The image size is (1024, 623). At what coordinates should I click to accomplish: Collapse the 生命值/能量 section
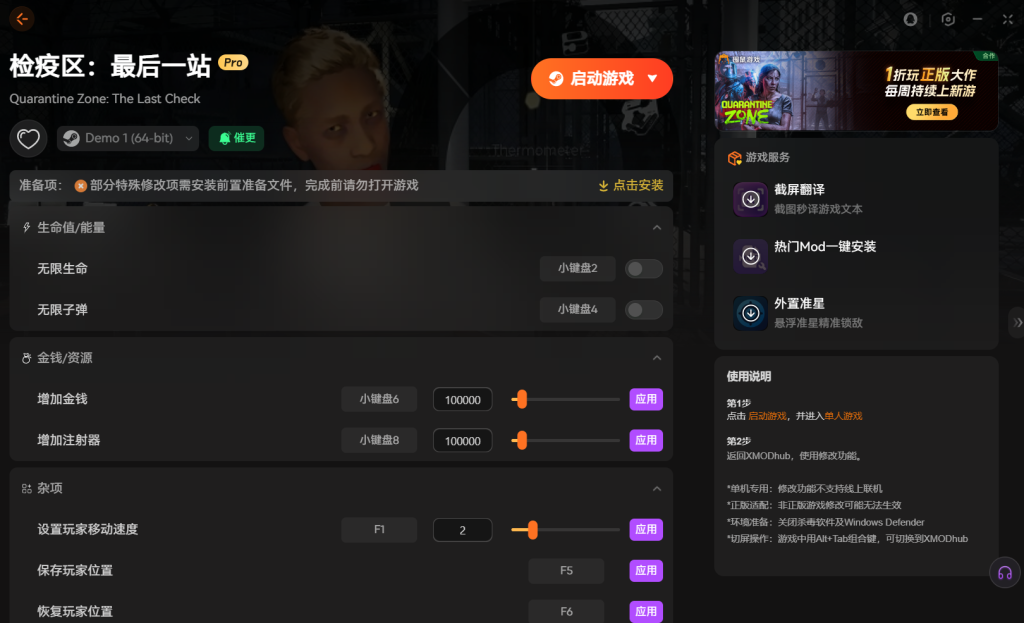point(657,228)
